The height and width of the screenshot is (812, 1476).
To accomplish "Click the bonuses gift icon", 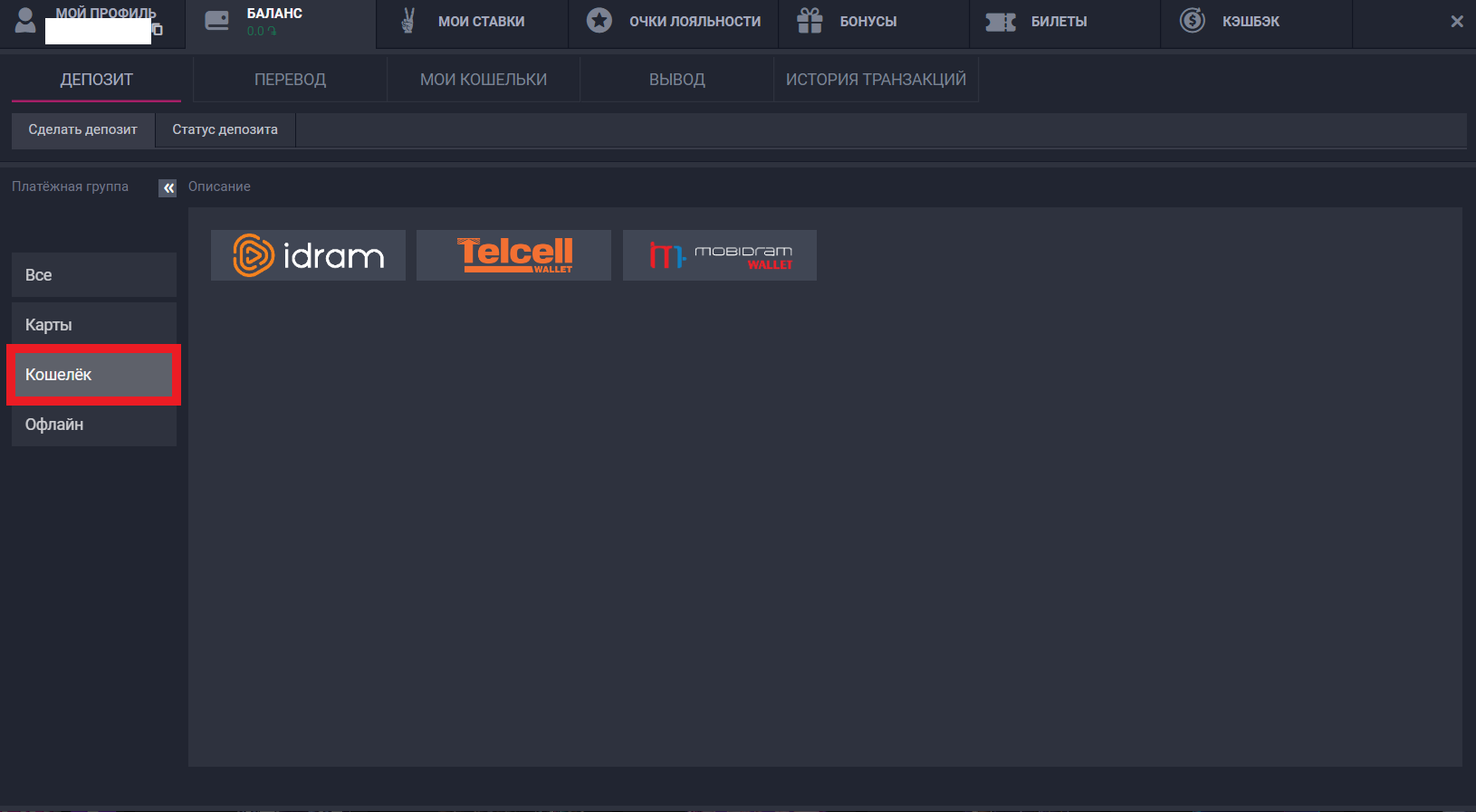I will (x=810, y=20).
